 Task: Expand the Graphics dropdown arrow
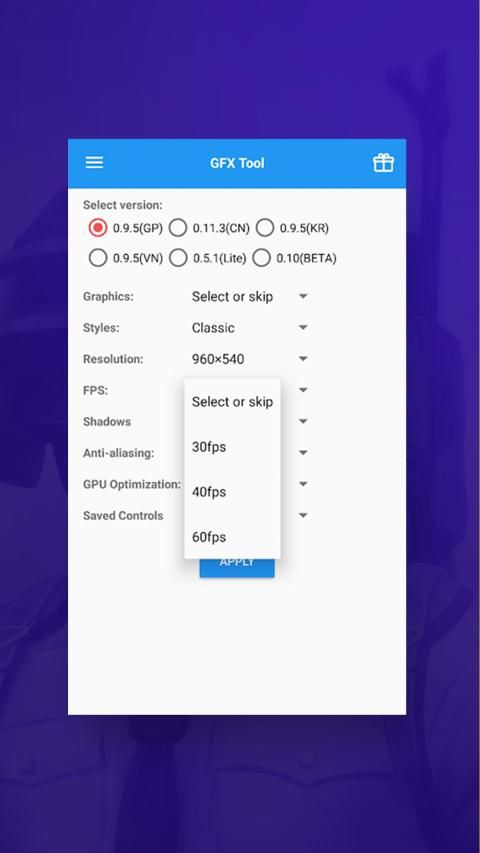click(303, 296)
